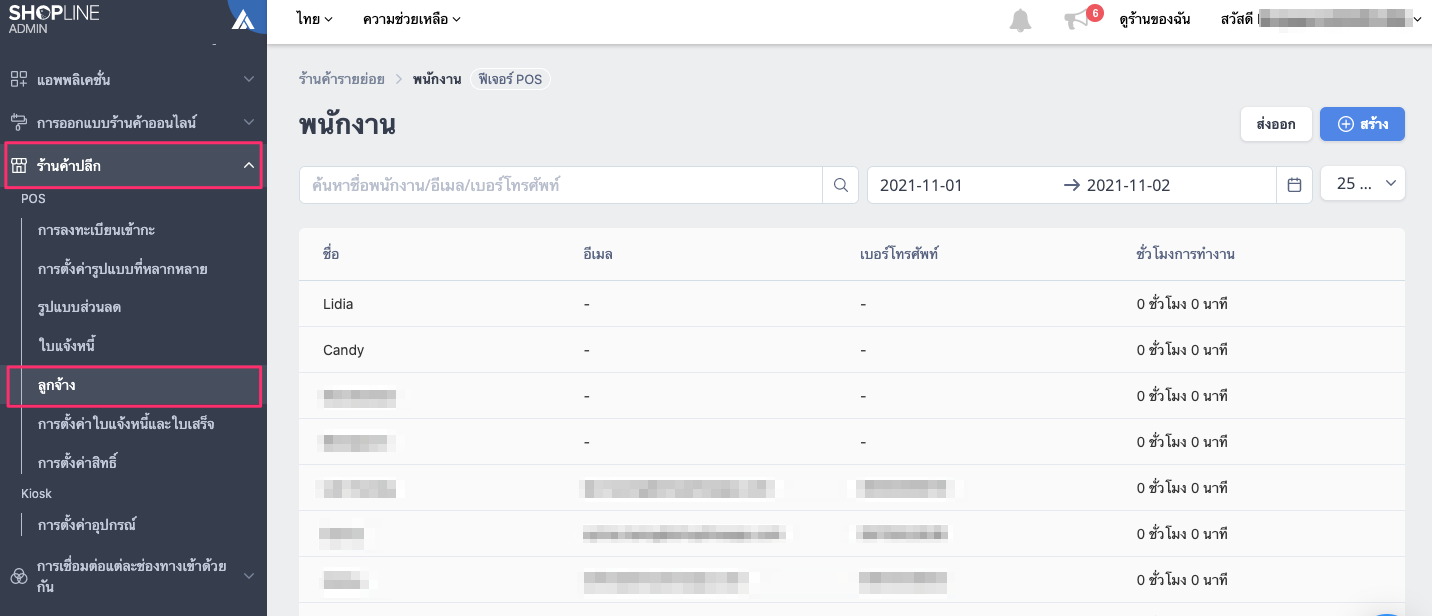Click the แอพพลิเคชั่น apps grid icon
1432x616 pixels.
18,79
